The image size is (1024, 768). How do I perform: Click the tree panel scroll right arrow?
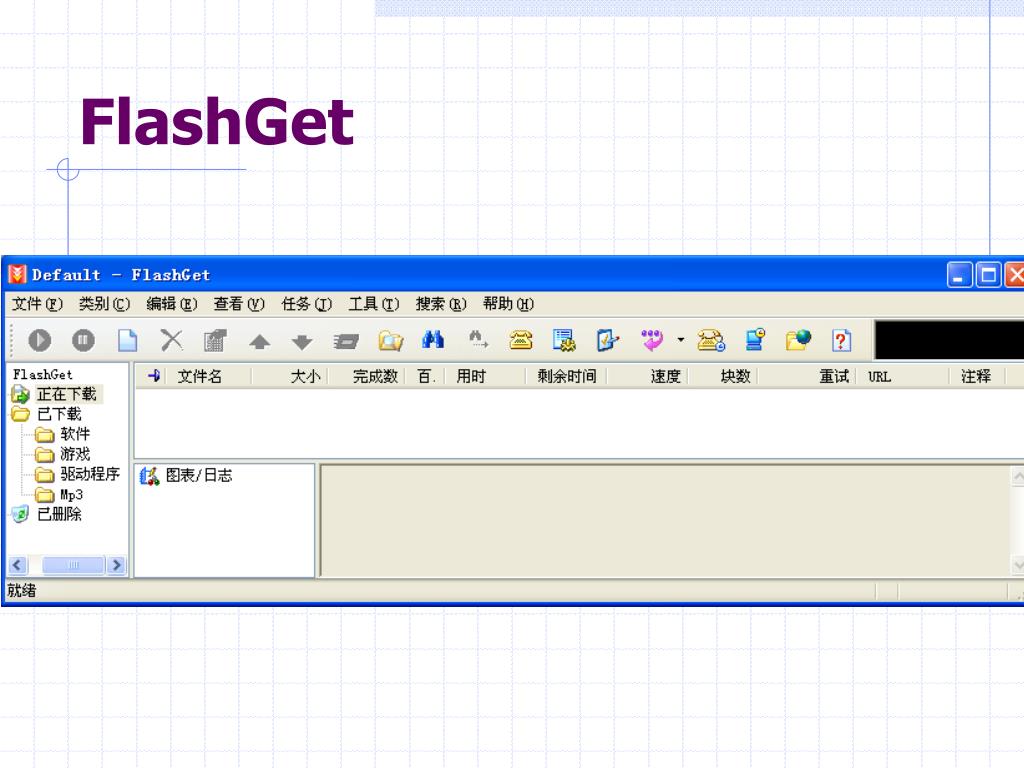(x=116, y=565)
